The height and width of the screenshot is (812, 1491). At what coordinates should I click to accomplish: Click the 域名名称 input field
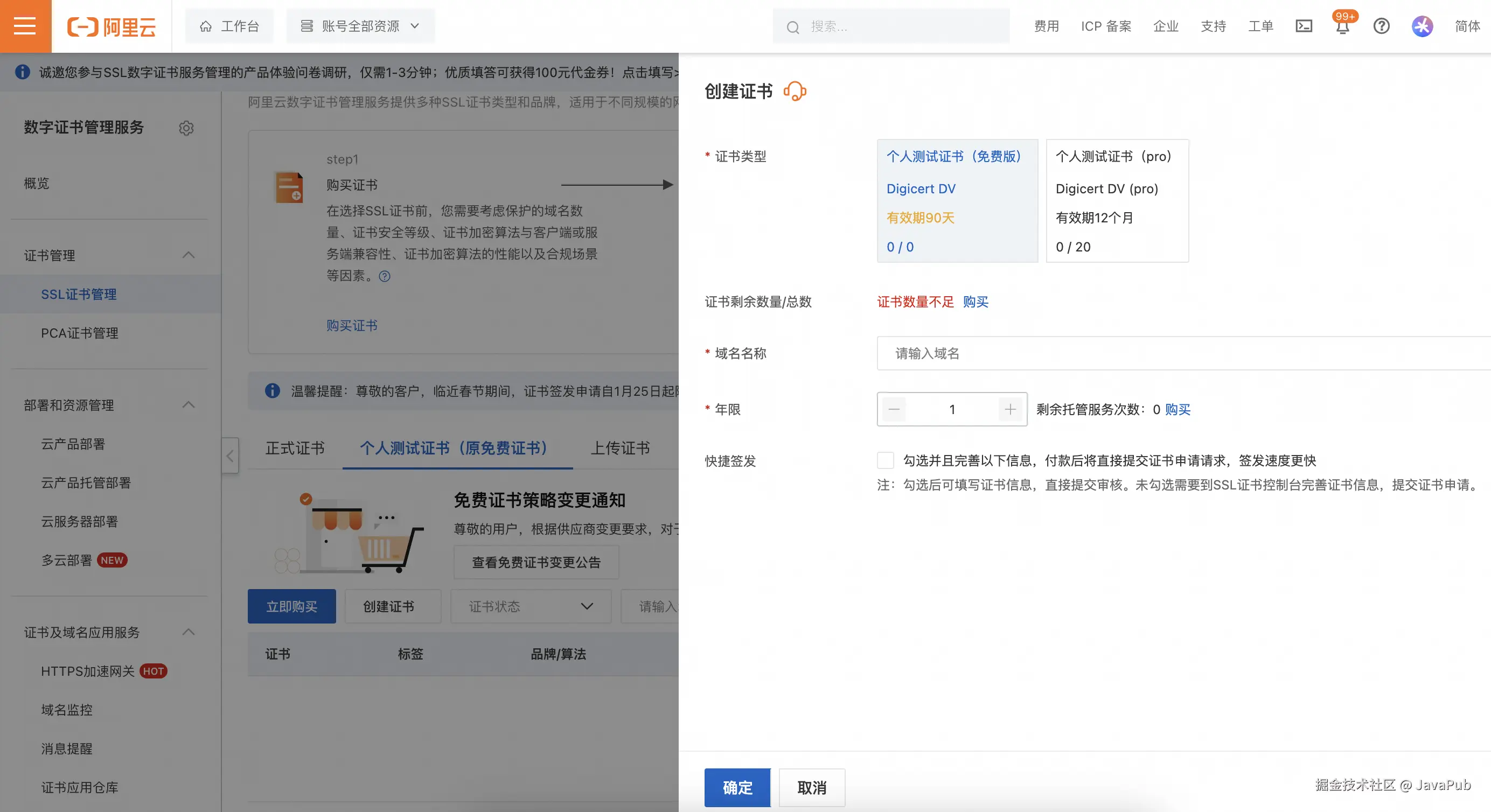(x=1181, y=353)
